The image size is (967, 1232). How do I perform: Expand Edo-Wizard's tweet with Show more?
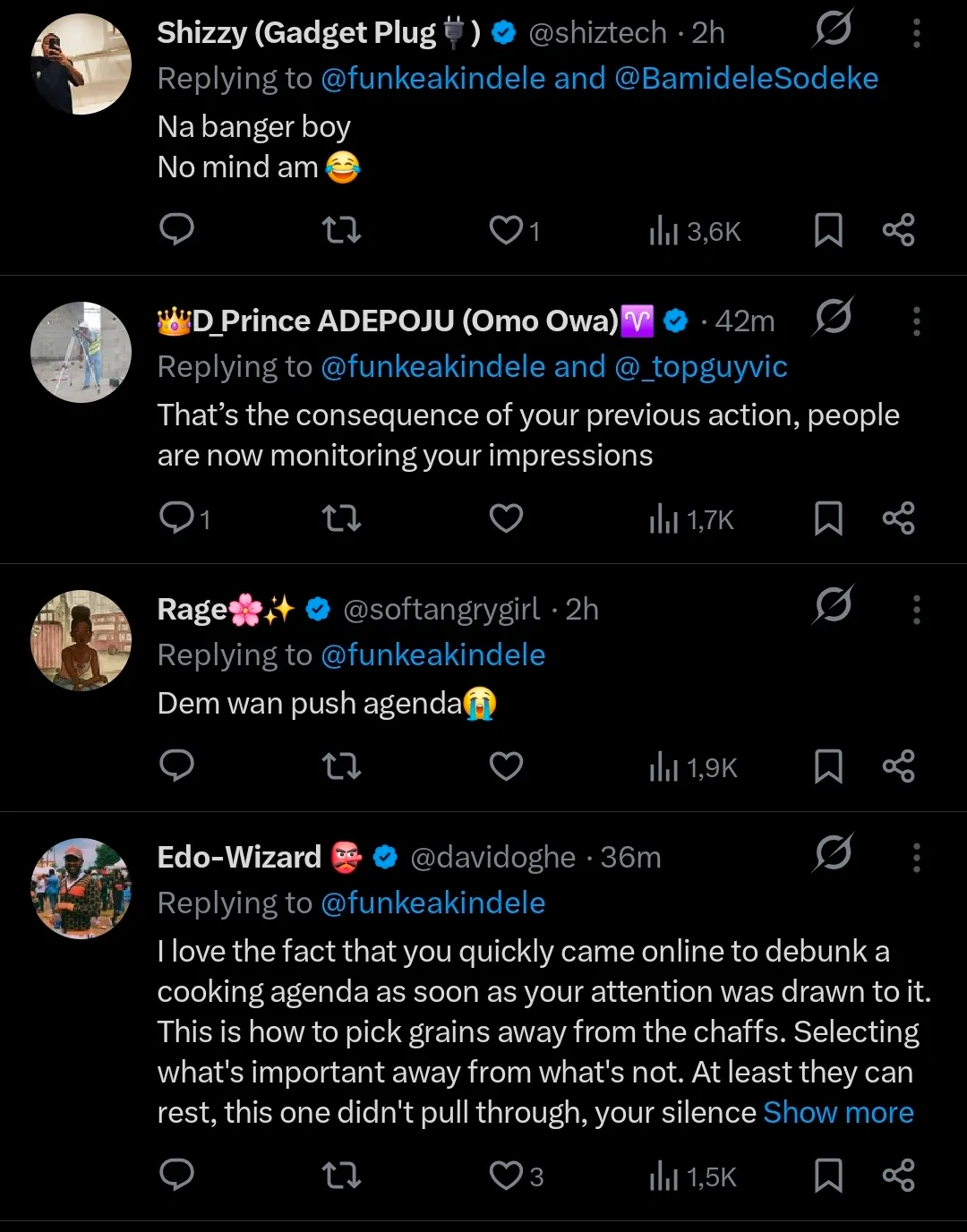pyautogui.click(x=838, y=1112)
